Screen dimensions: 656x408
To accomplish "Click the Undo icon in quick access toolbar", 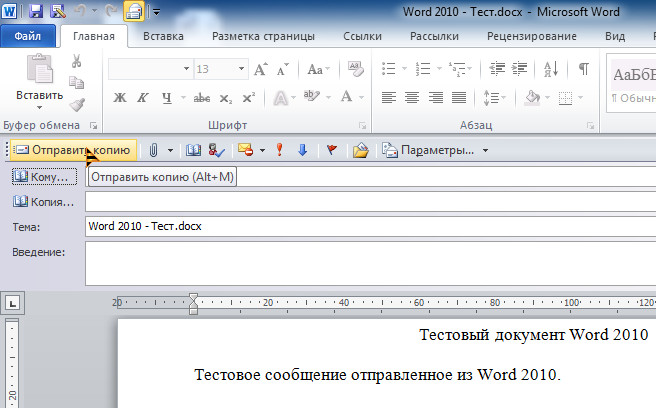I will click(x=79, y=11).
